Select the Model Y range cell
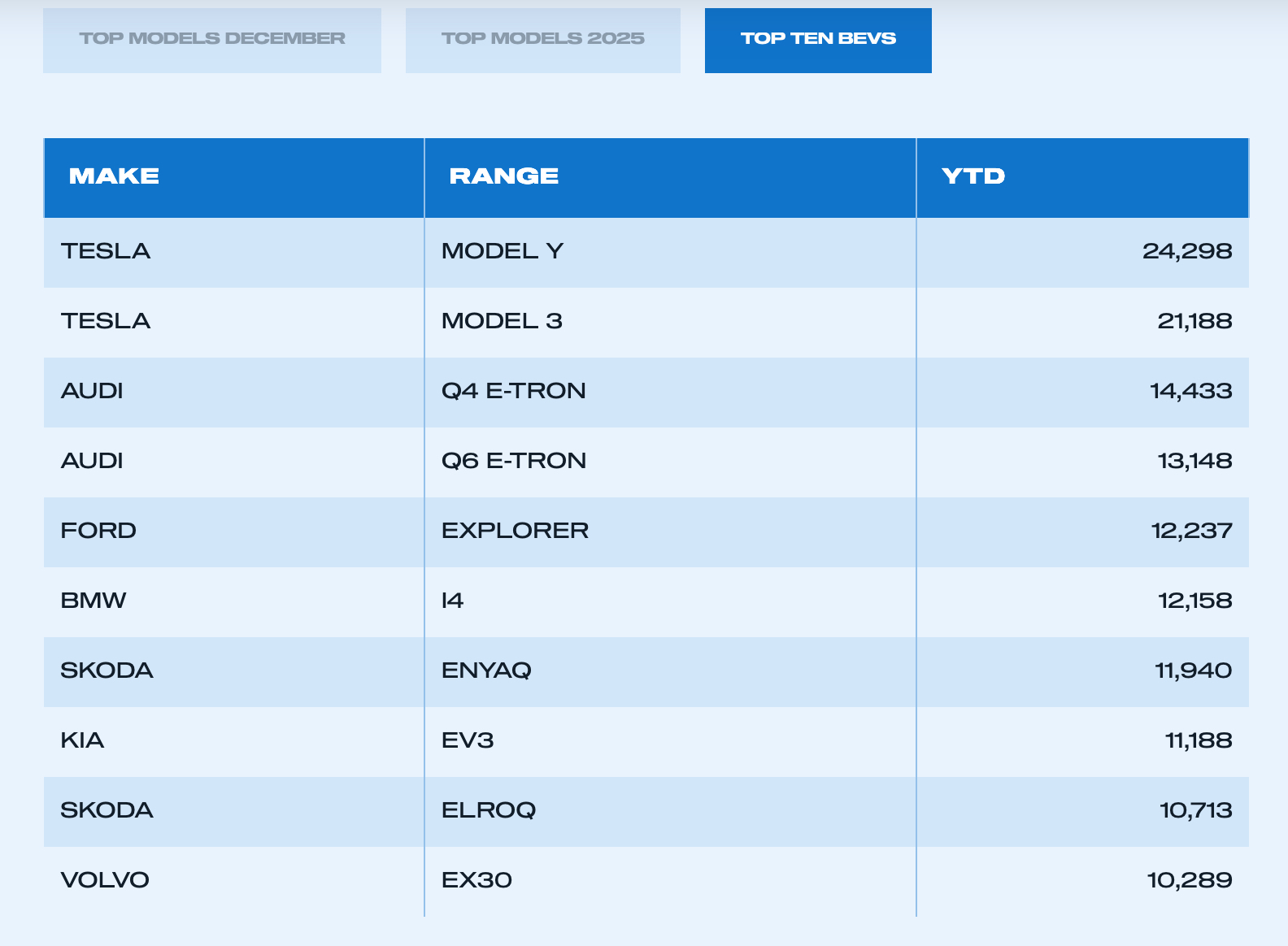This screenshot has width=1288, height=946. click(503, 251)
